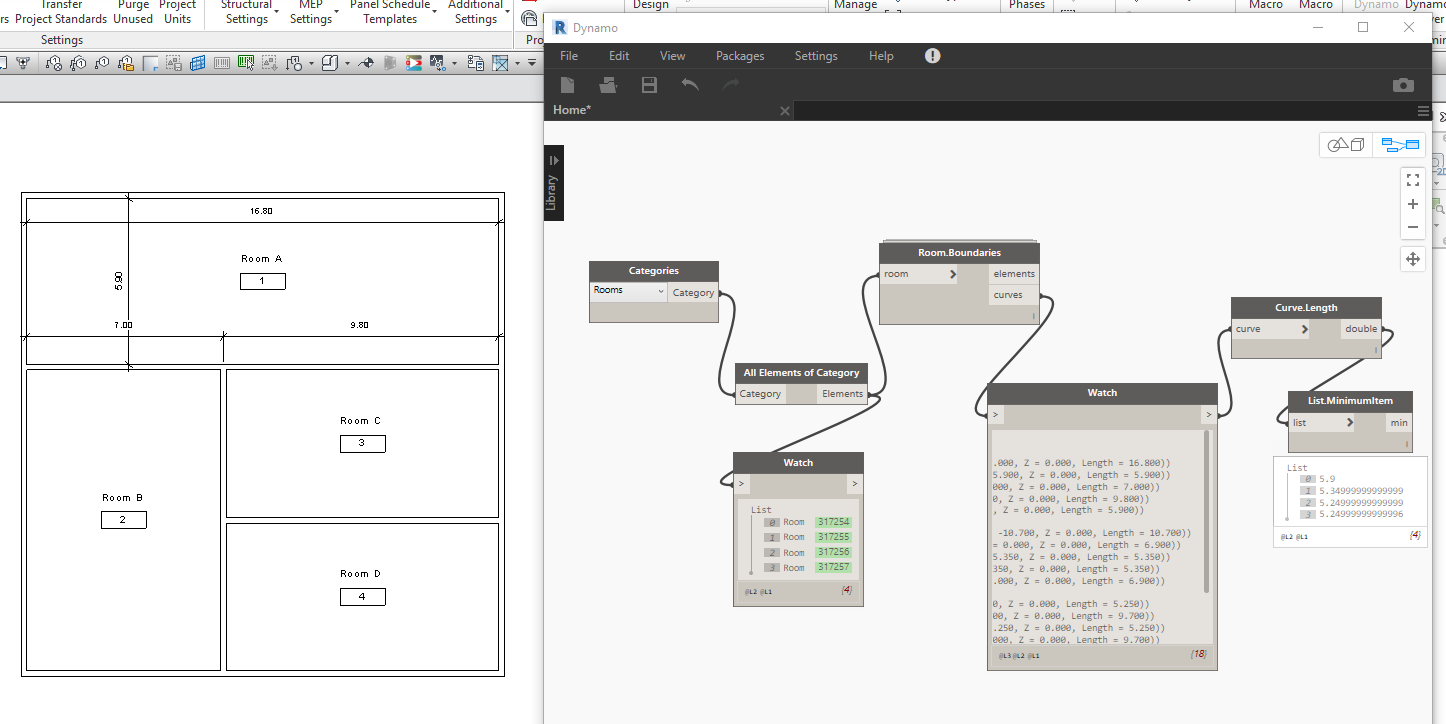Expand Additional Settings dropdown in Revit ribbon
Image resolution: width=1446 pixels, height=724 pixels.
(x=508, y=10)
